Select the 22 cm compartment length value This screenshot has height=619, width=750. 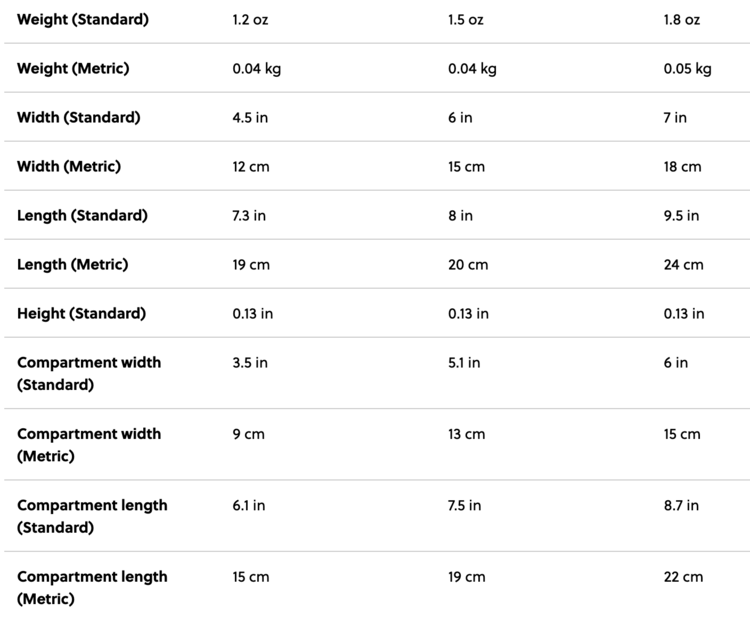coord(684,577)
